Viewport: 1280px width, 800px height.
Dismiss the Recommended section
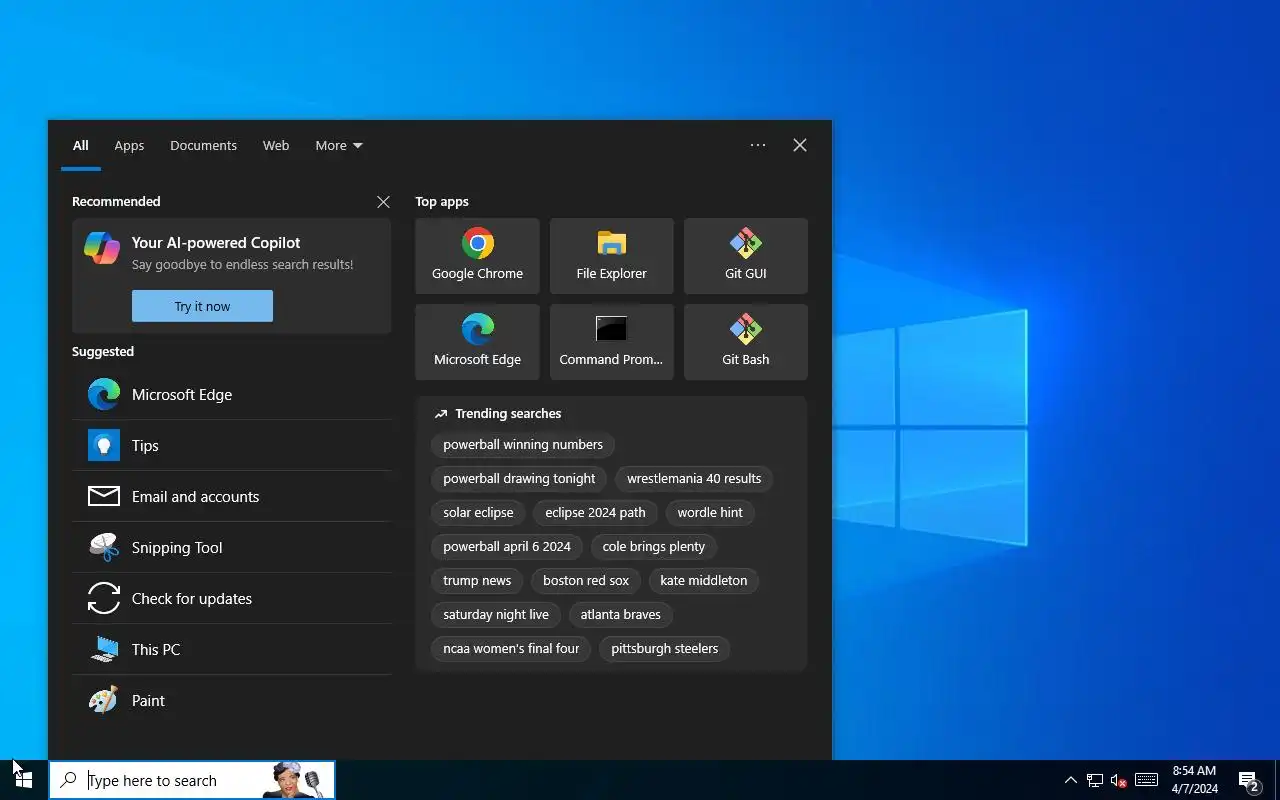tap(383, 202)
